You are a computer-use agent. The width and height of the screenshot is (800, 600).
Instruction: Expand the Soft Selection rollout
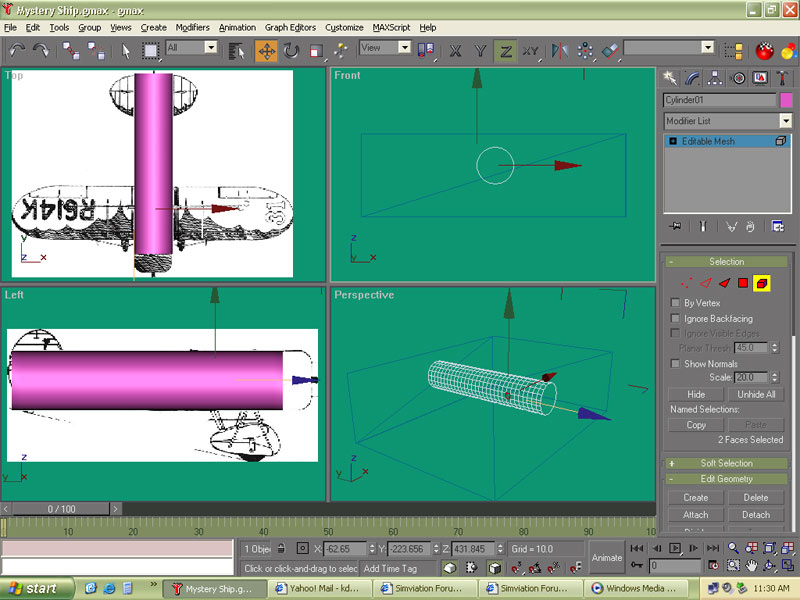(x=727, y=463)
